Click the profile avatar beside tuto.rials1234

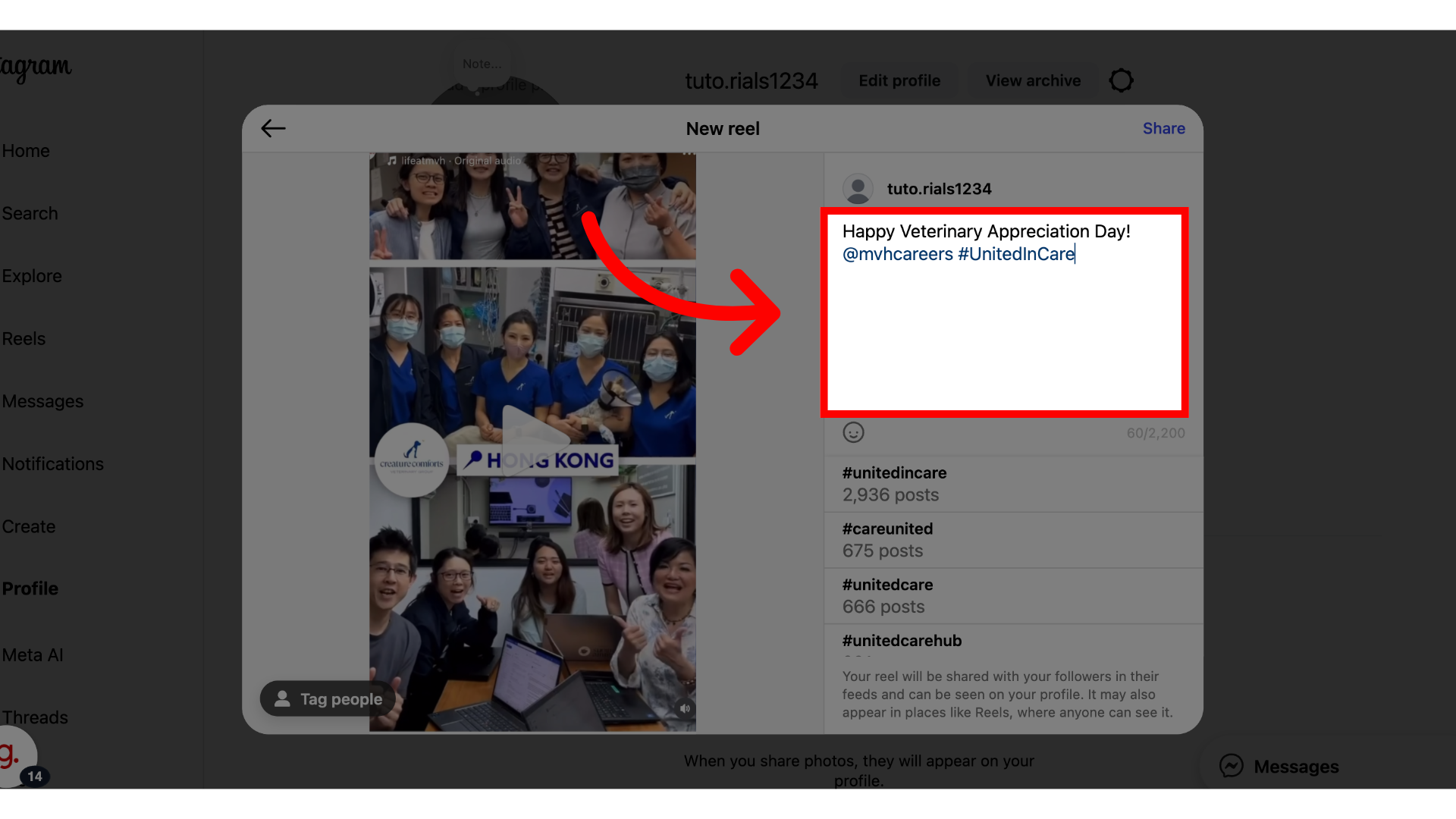858,189
